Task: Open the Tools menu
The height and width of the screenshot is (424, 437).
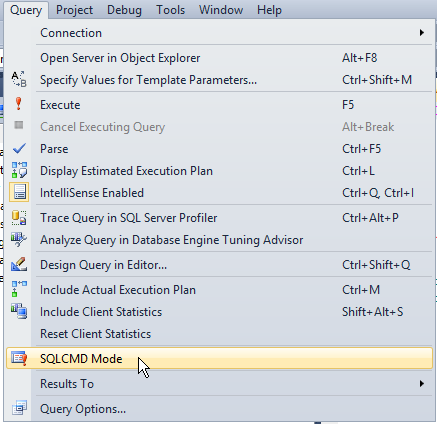Action: click(x=170, y=10)
